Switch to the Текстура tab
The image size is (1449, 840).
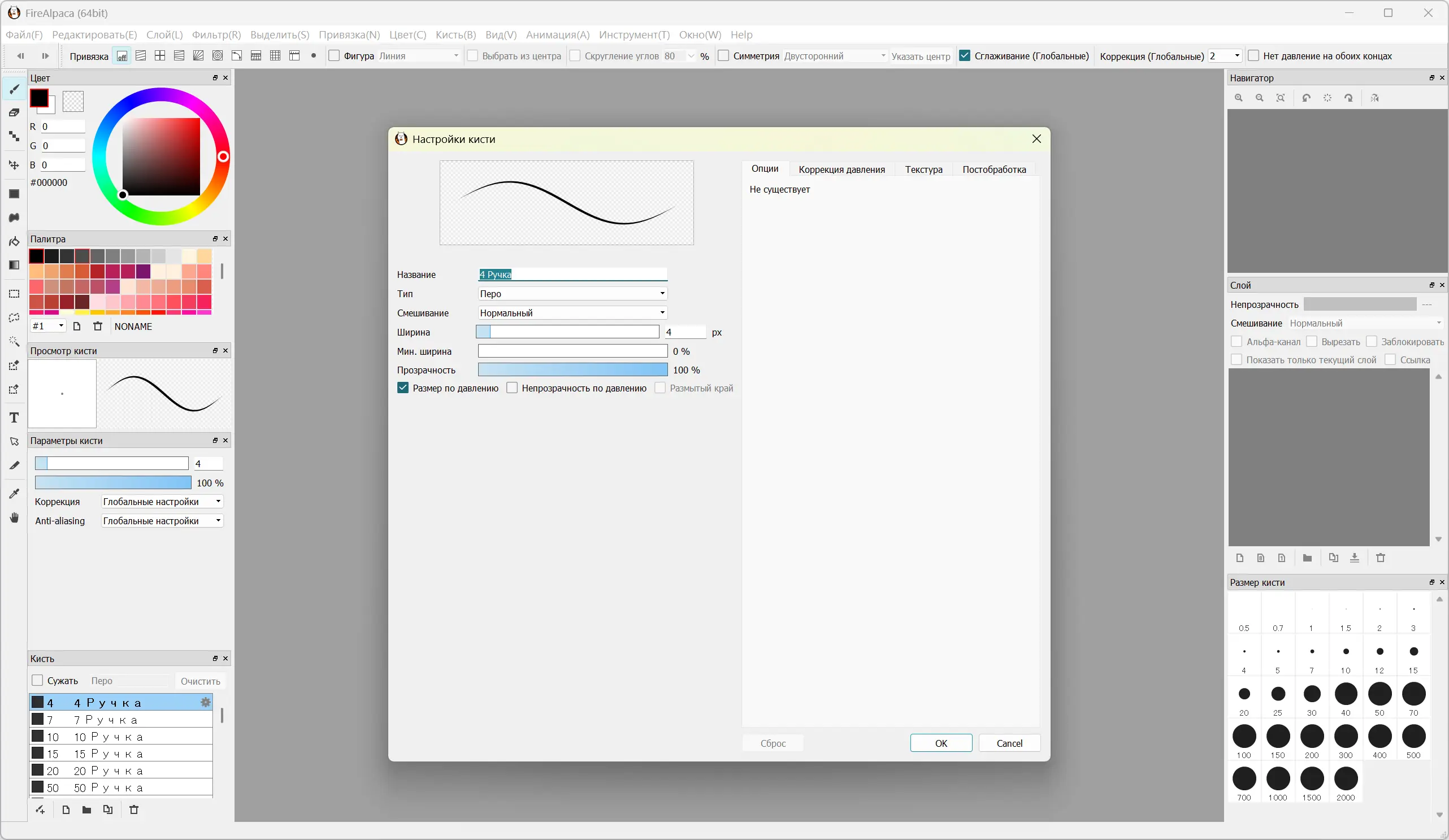coord(923,169)
